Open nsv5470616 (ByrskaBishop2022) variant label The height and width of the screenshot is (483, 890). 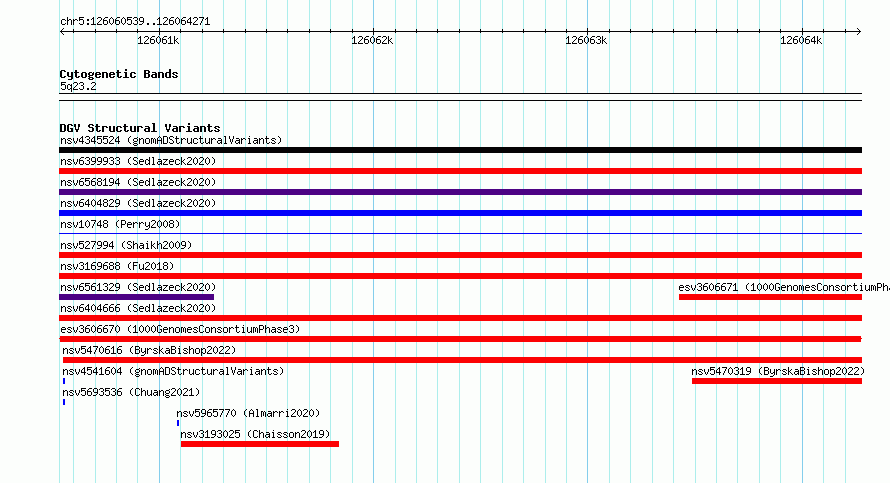149,350
